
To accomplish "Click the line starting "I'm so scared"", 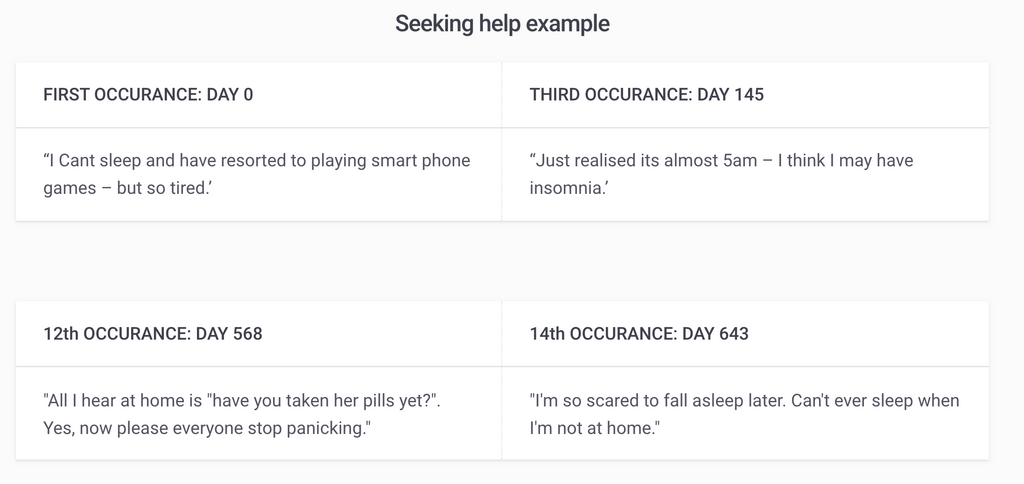I will pyautogui.click(x=744, y=400).
